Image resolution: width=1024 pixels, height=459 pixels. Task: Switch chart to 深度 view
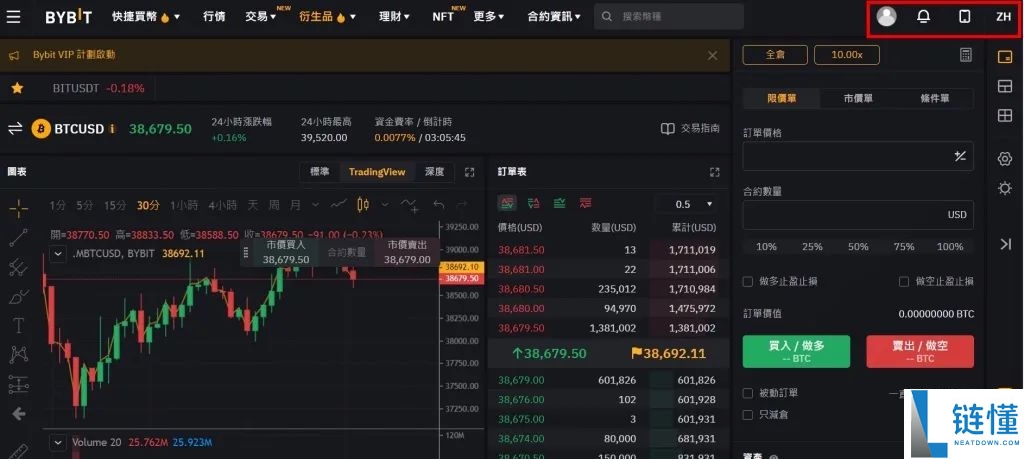tap(434, 172)
